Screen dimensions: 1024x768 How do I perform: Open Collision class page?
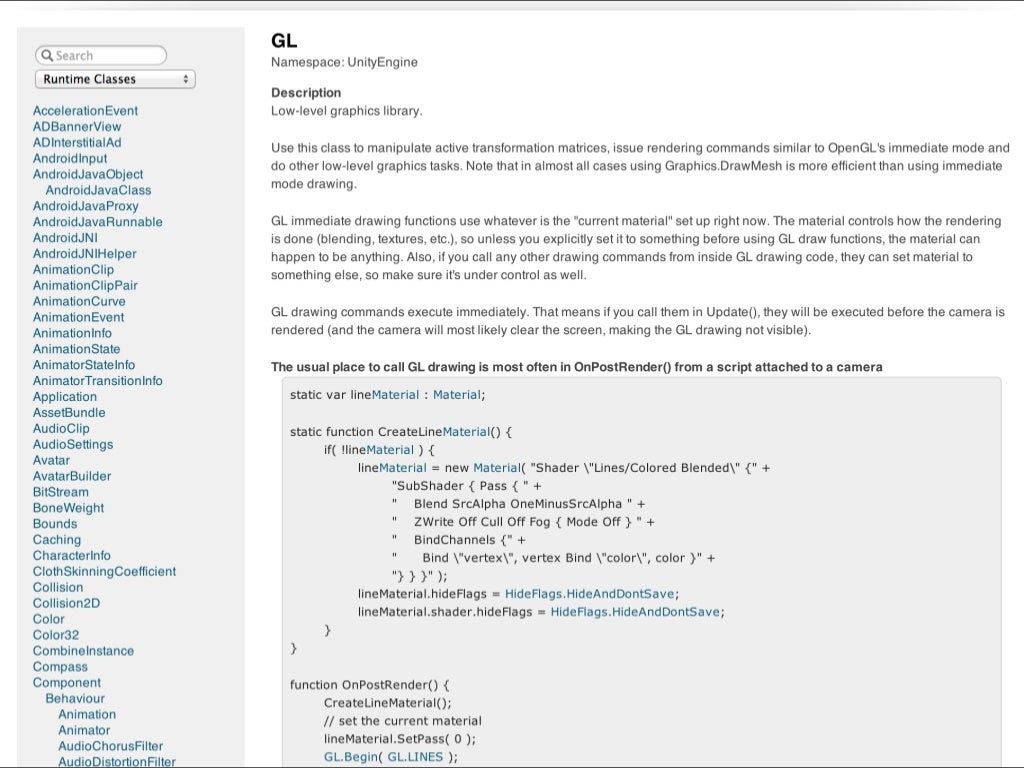58,588
